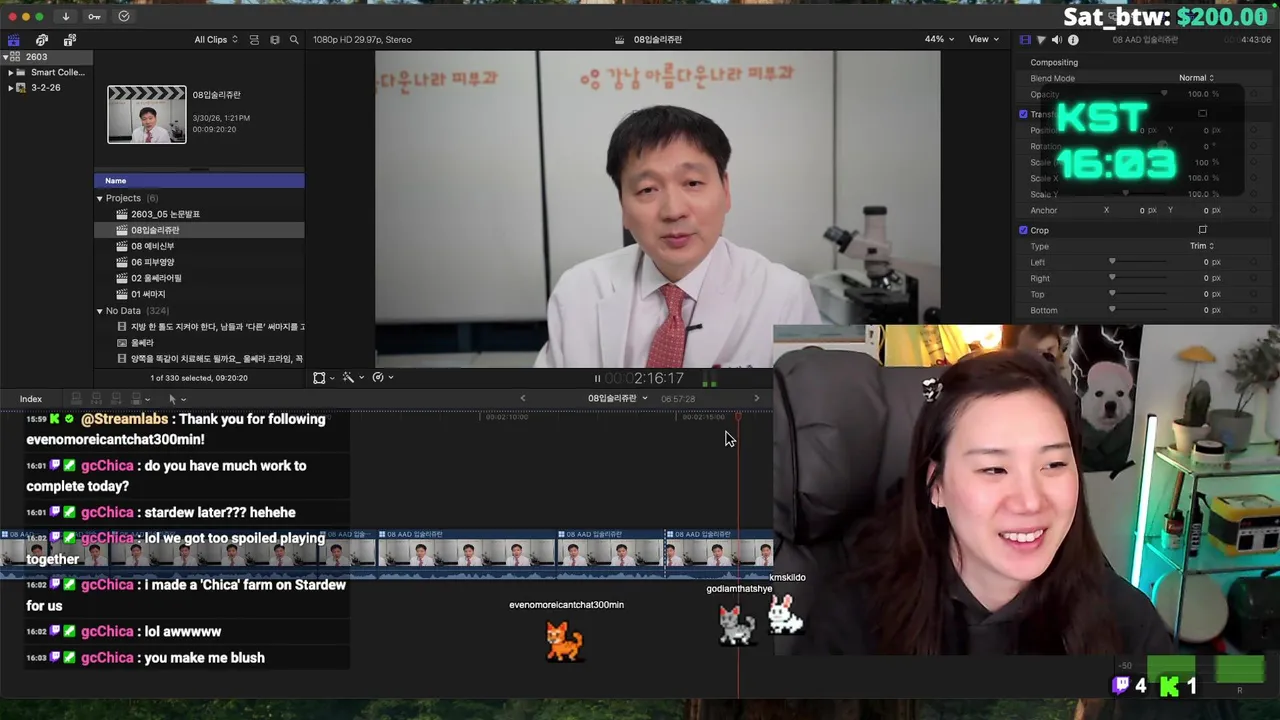Adjust the Crop Top slider
This screenshot has width=1280, height=720.
[x=1112, y=294]
